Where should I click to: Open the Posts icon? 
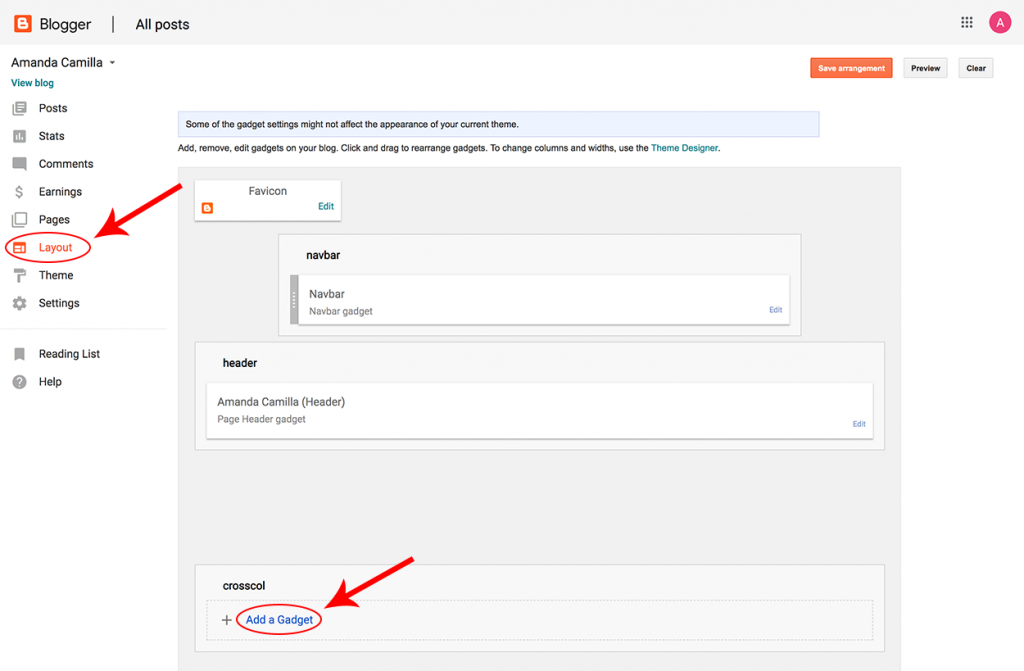pyautogui.click(x=18, y=108)
